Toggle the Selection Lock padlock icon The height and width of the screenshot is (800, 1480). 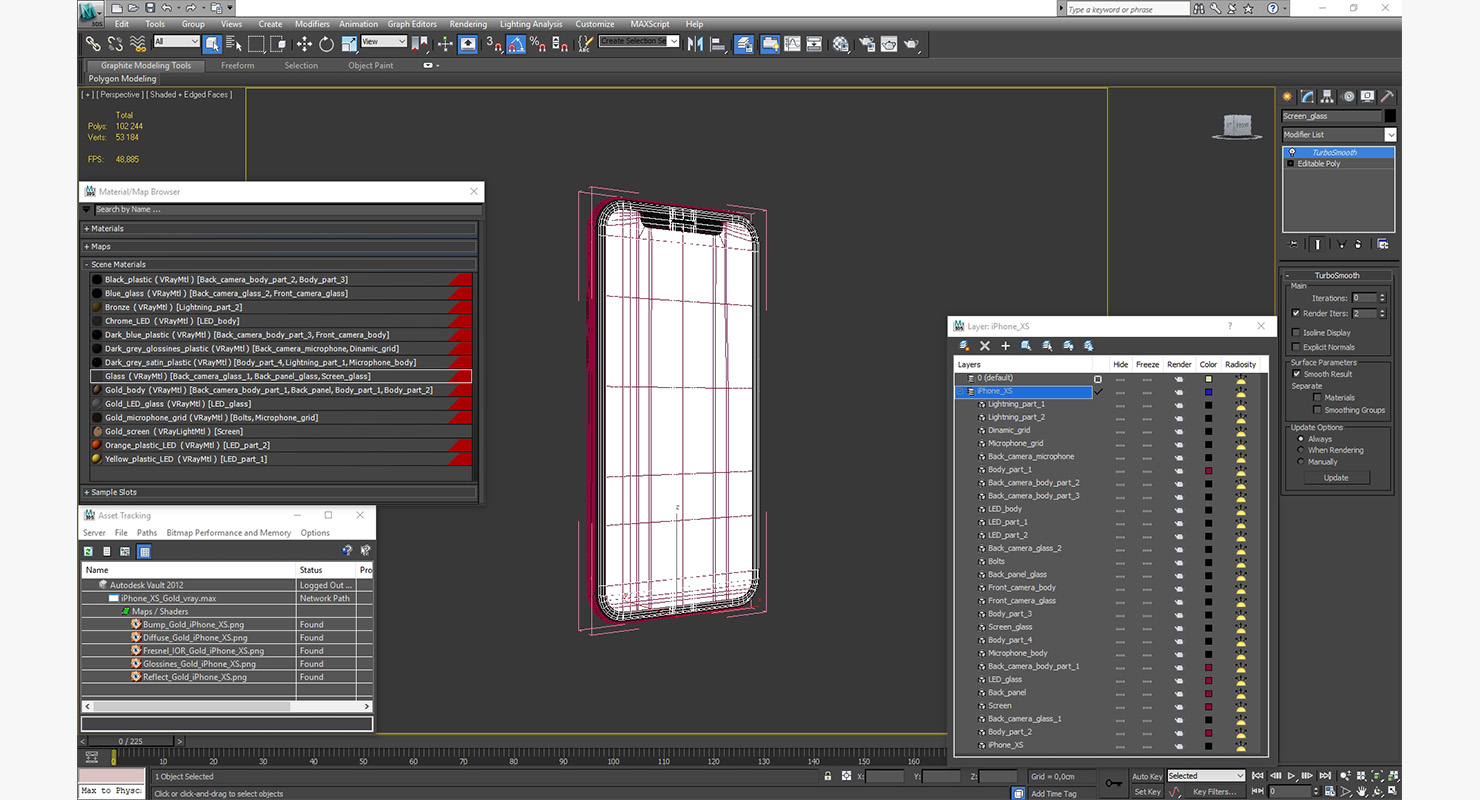(827, 776)
